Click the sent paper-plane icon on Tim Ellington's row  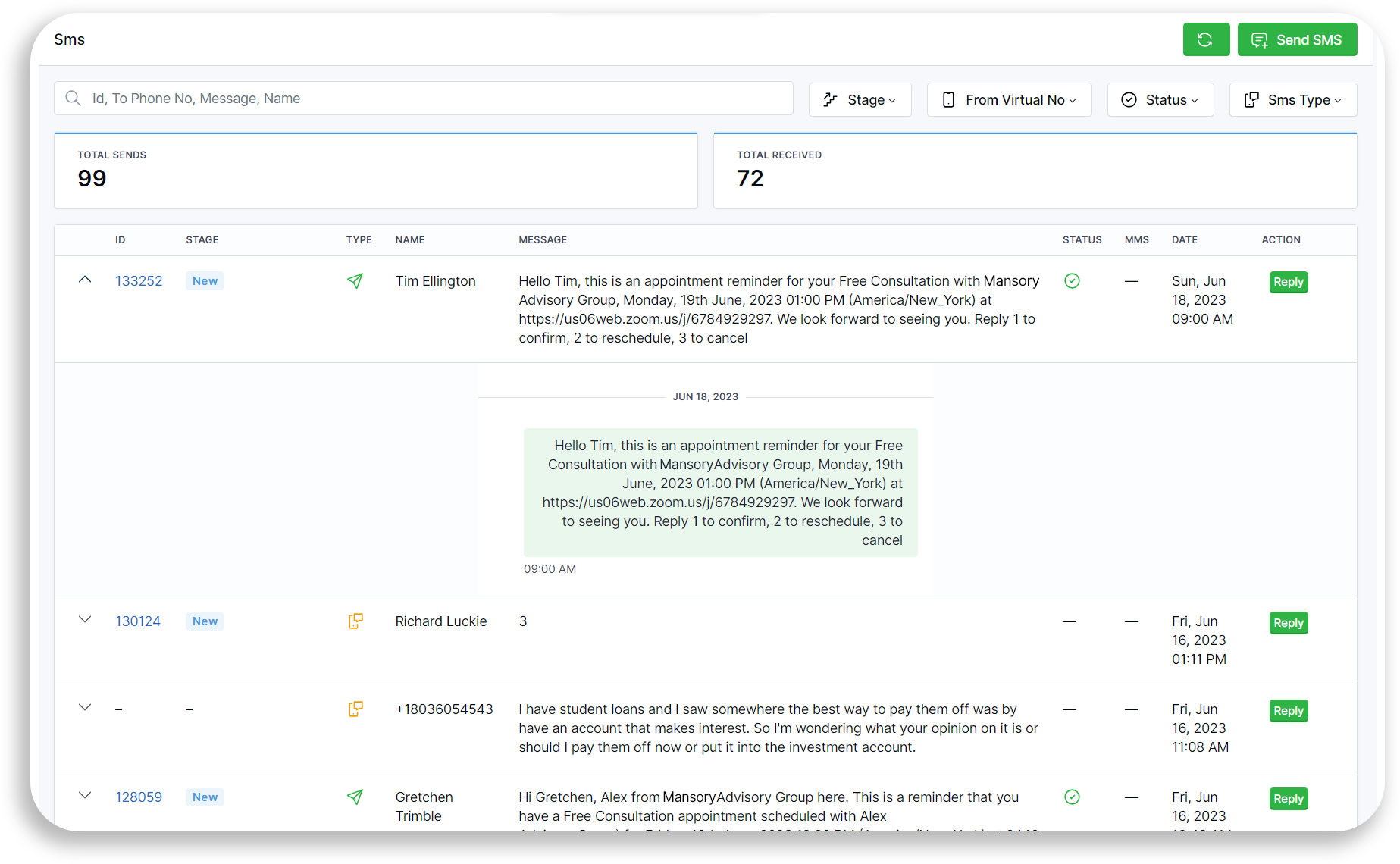[355, 280]
